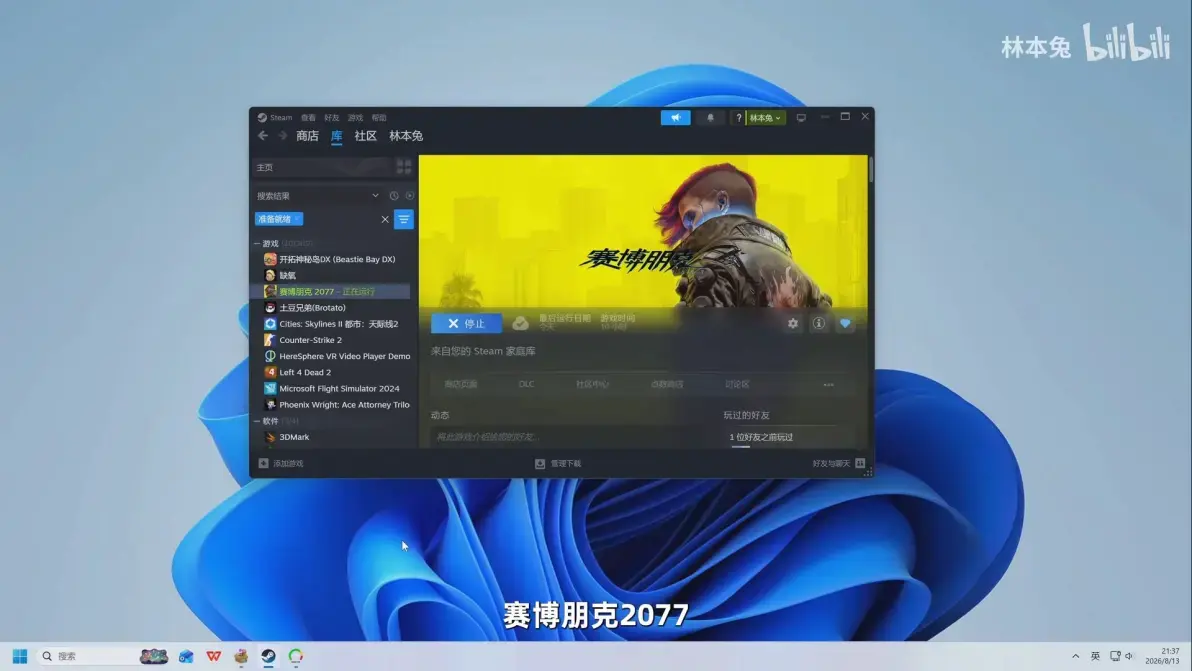This screenshot has width=1192, height=671.
Task: Toggle the advanced filter button
Action: 404,220
